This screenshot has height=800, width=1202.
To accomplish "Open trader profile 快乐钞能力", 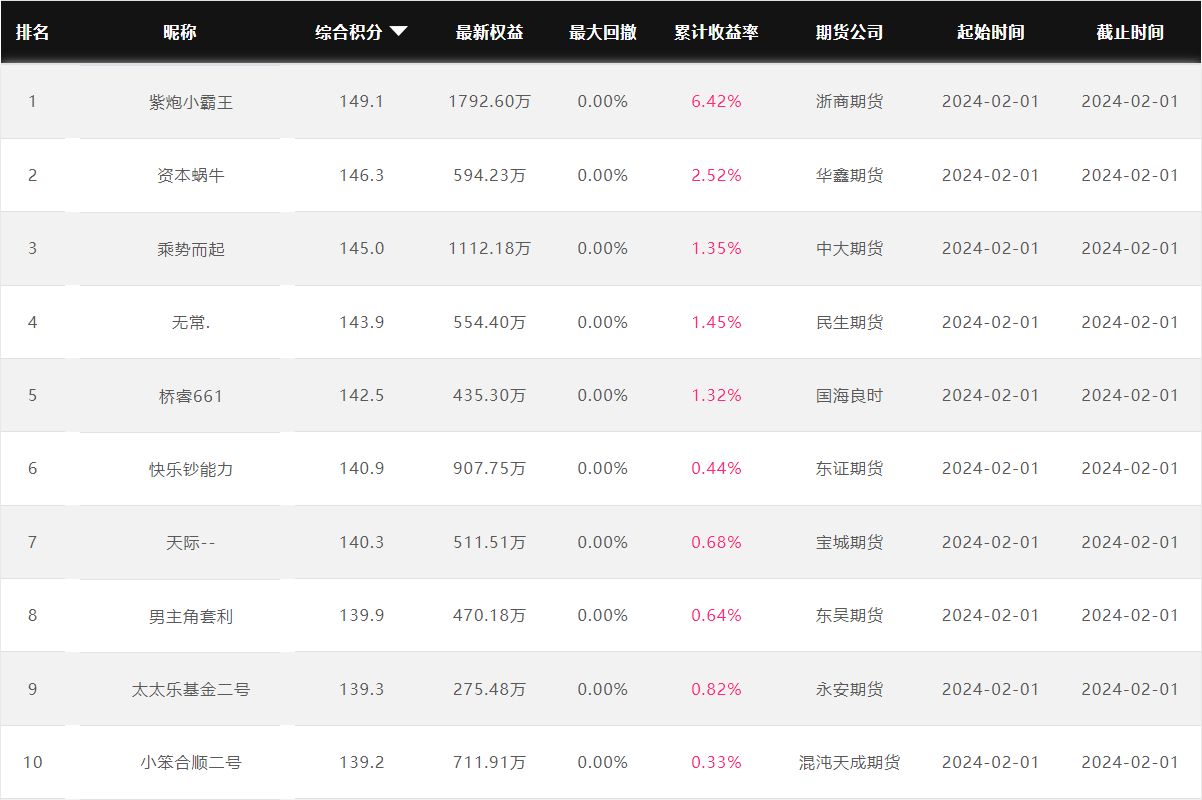I will pyautogui.click(x=191, y=469).
